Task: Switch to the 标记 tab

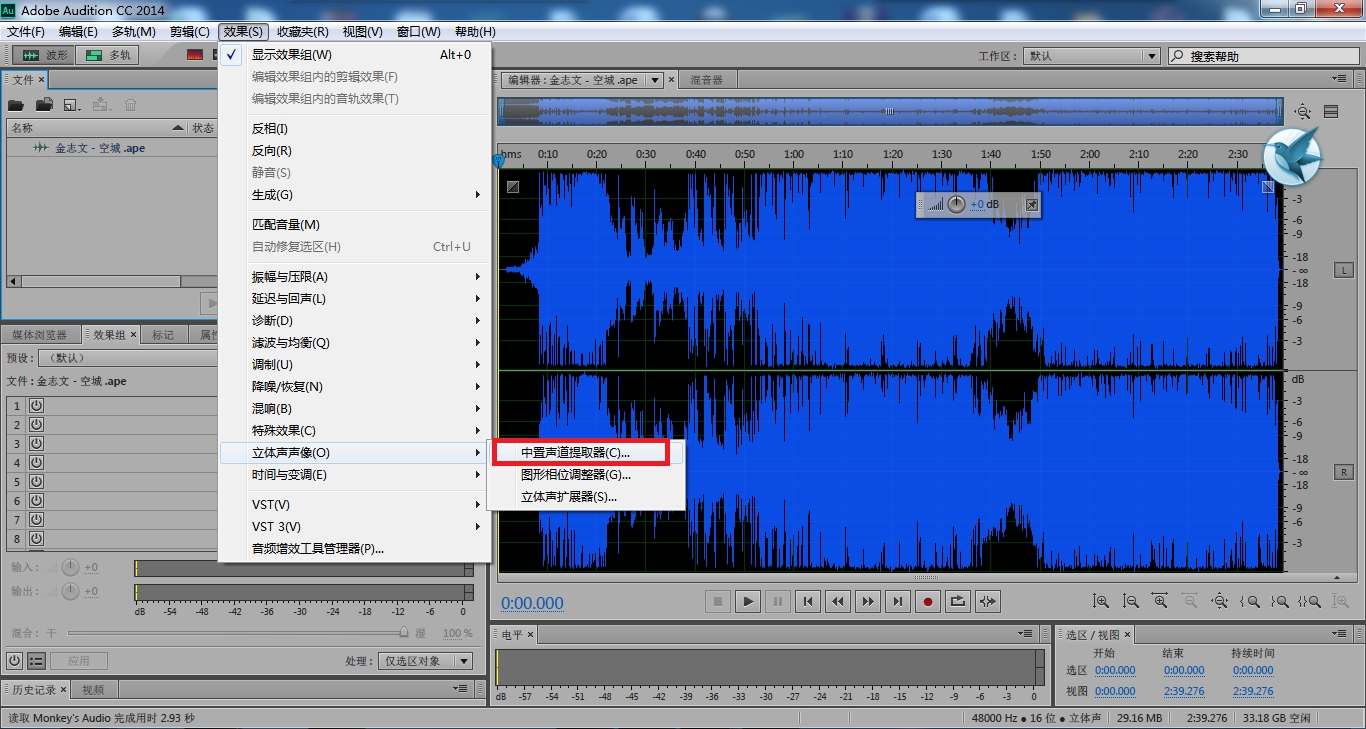Action: 163,335
